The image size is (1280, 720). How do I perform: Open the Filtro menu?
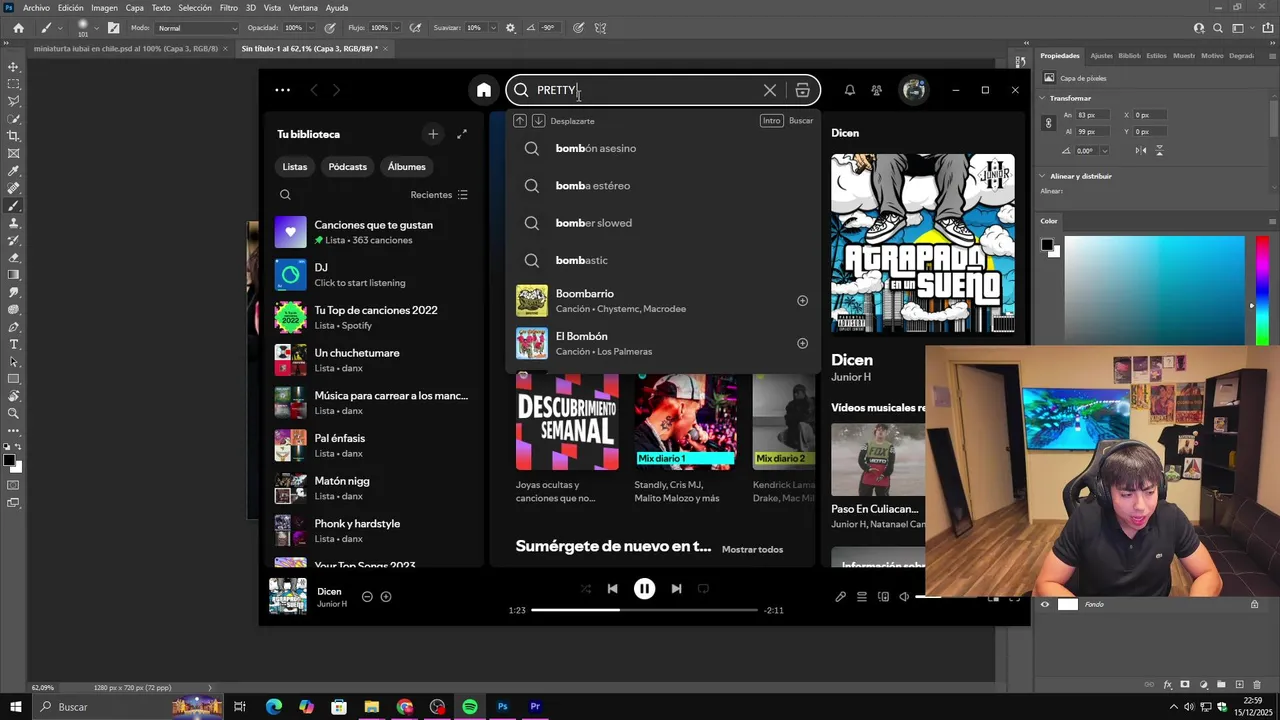(x=229, y=8)
